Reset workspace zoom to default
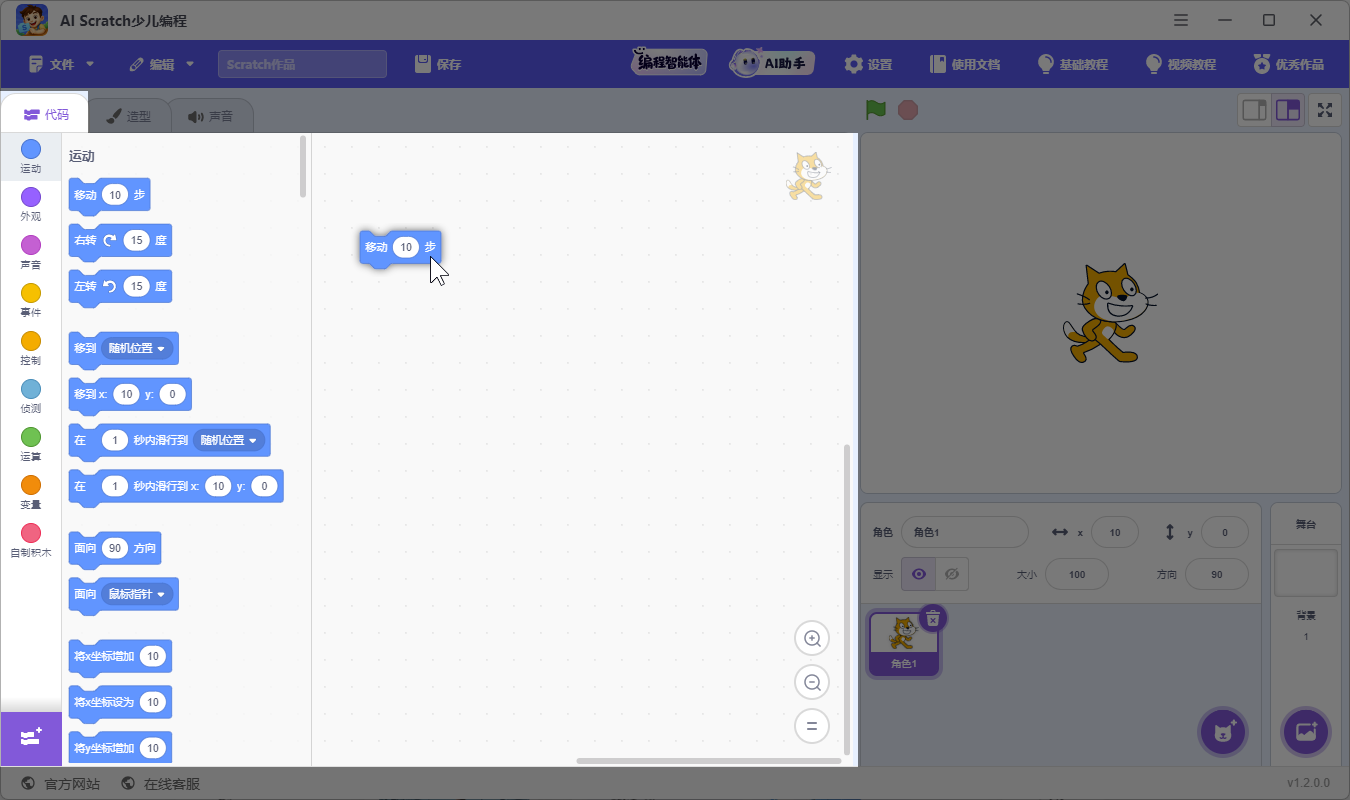Screen dimensions: 1350x800 click(x=812, y=726)
